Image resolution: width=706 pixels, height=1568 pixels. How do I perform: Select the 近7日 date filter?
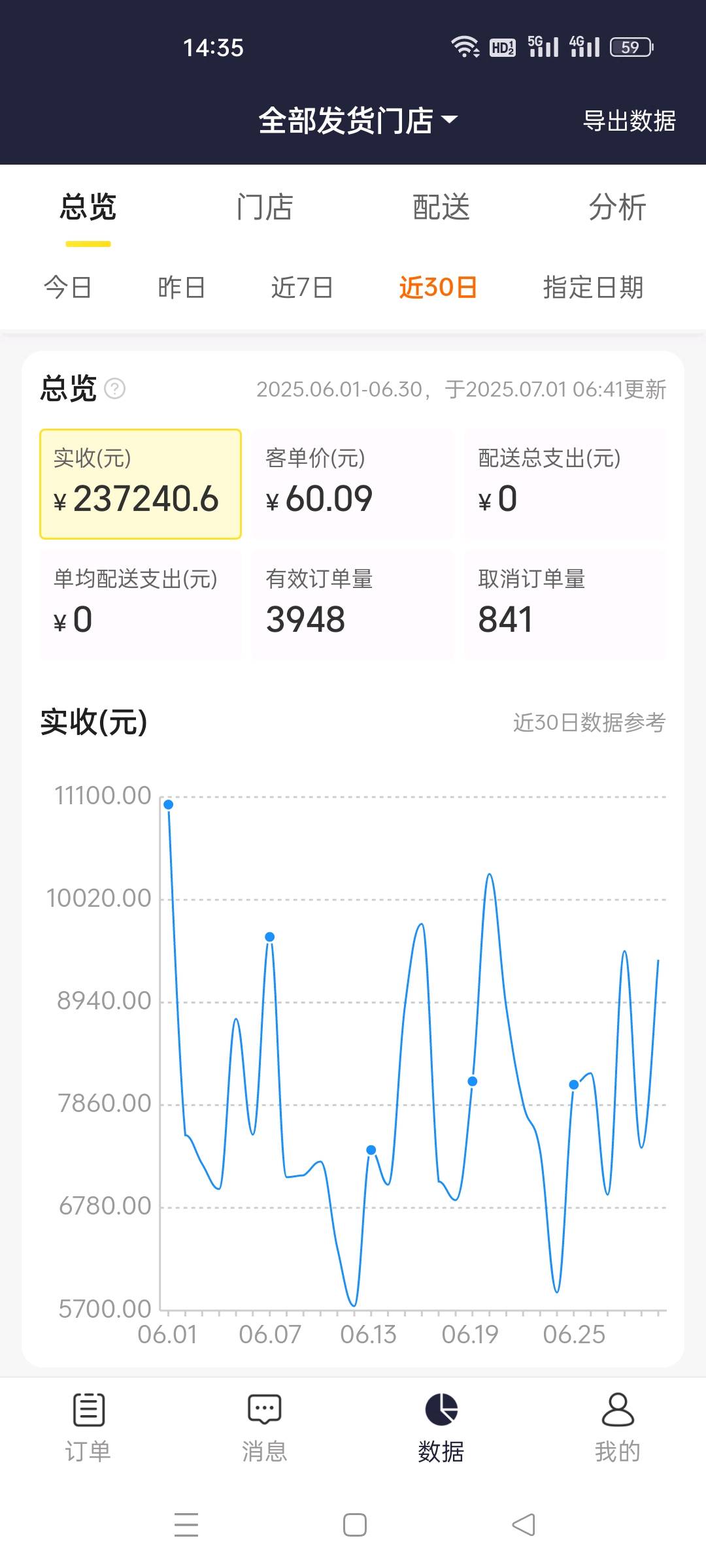(x=302, y=287)
